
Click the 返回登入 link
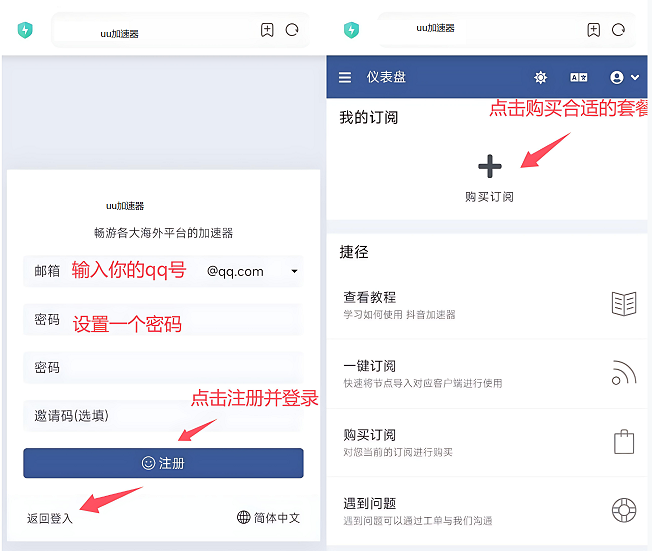pyautogui.click(x=49, y=519)
